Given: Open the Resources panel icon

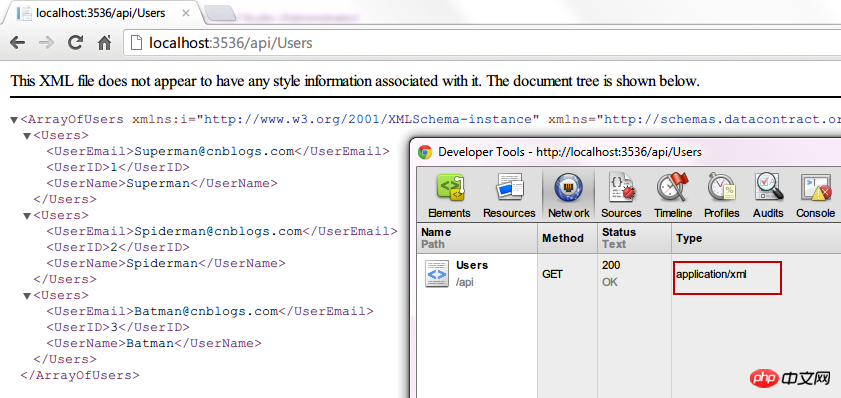Looking at the screenshot, I should [509, 196].
